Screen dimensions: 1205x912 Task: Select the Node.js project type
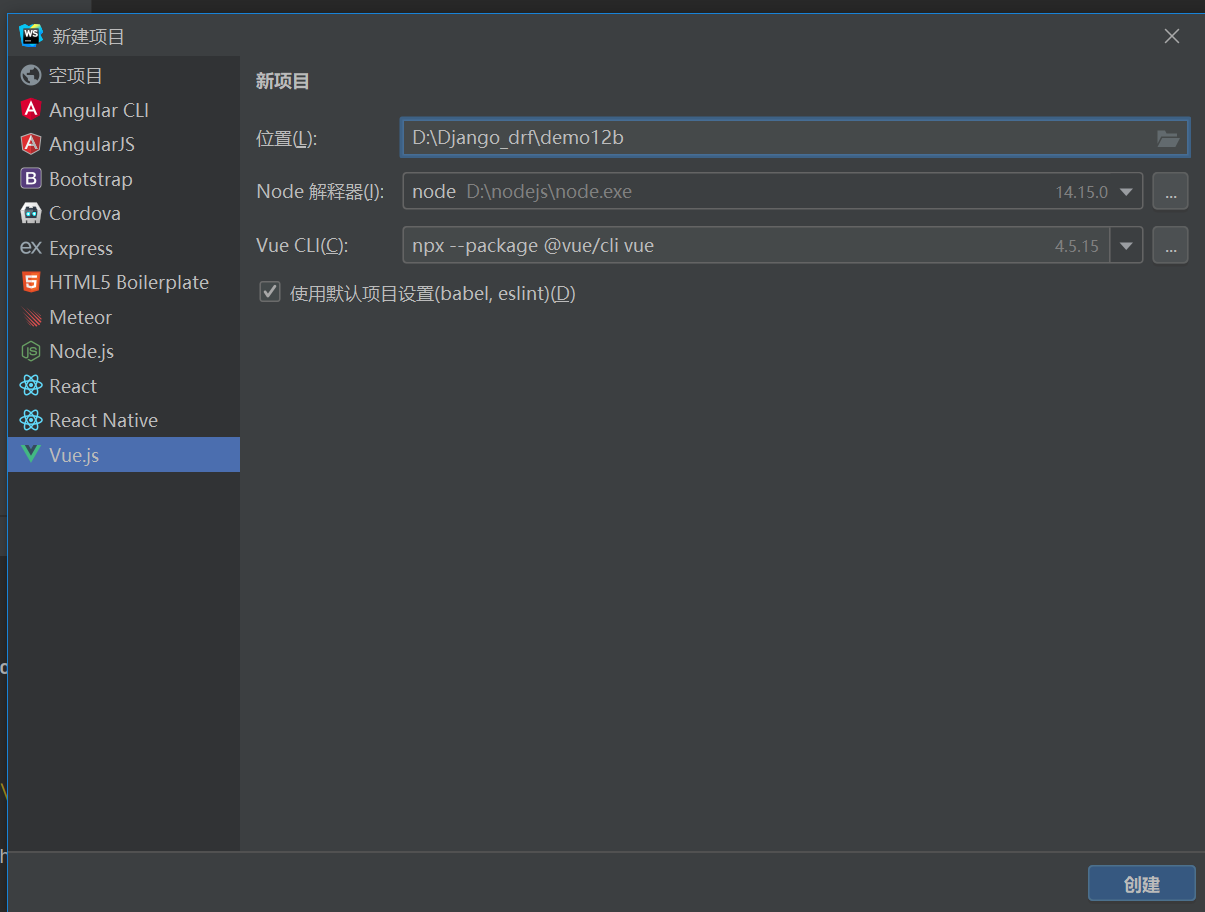tap(124, 351)
